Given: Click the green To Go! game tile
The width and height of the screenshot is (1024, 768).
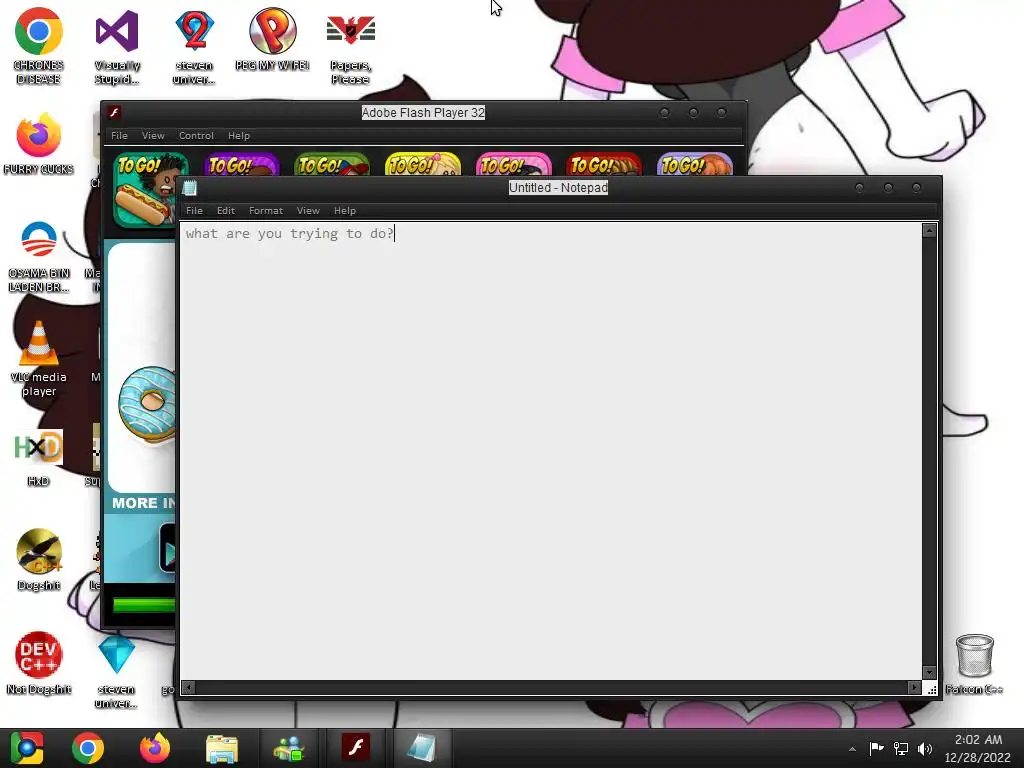Looking at the screenshot, I should pos(332,164).
